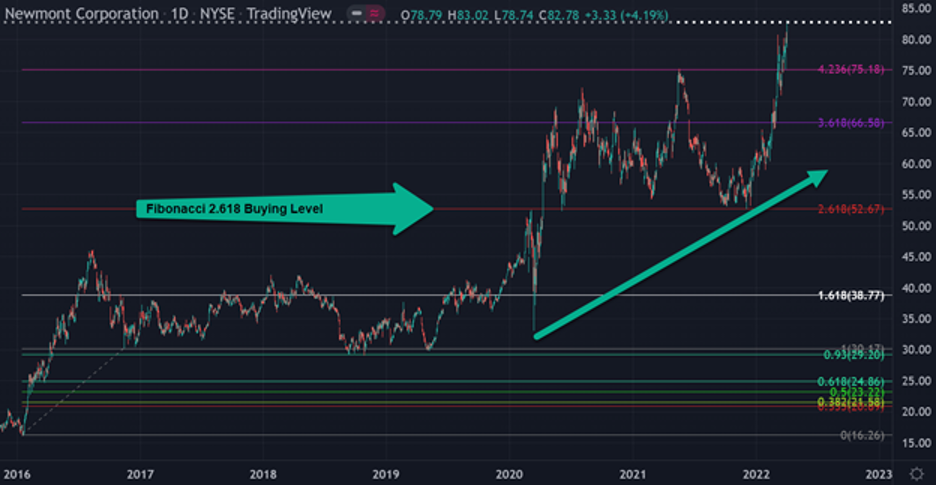Click the 35.00 price axis label
The image size is (936, 486).
(916, 319)
